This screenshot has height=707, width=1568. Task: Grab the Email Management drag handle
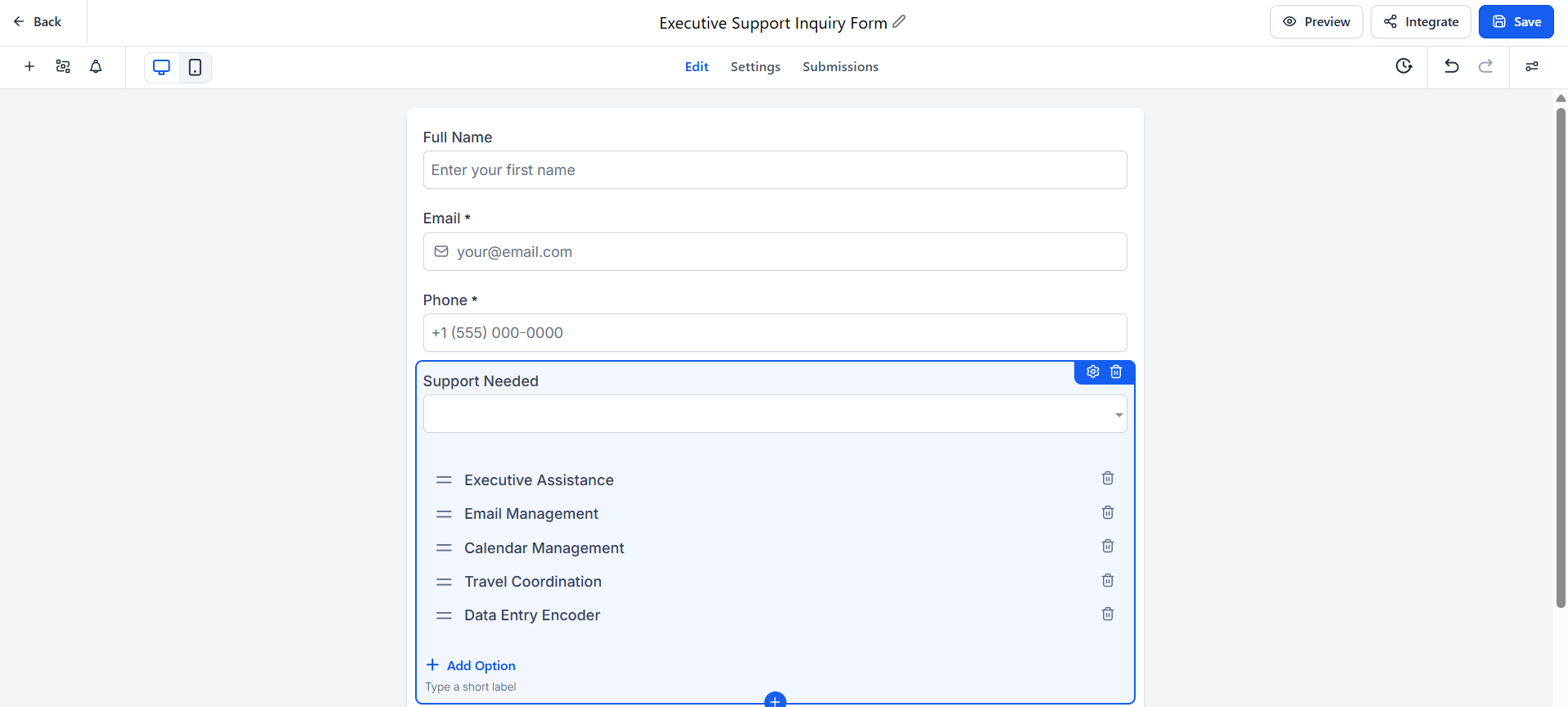[444, 514]
